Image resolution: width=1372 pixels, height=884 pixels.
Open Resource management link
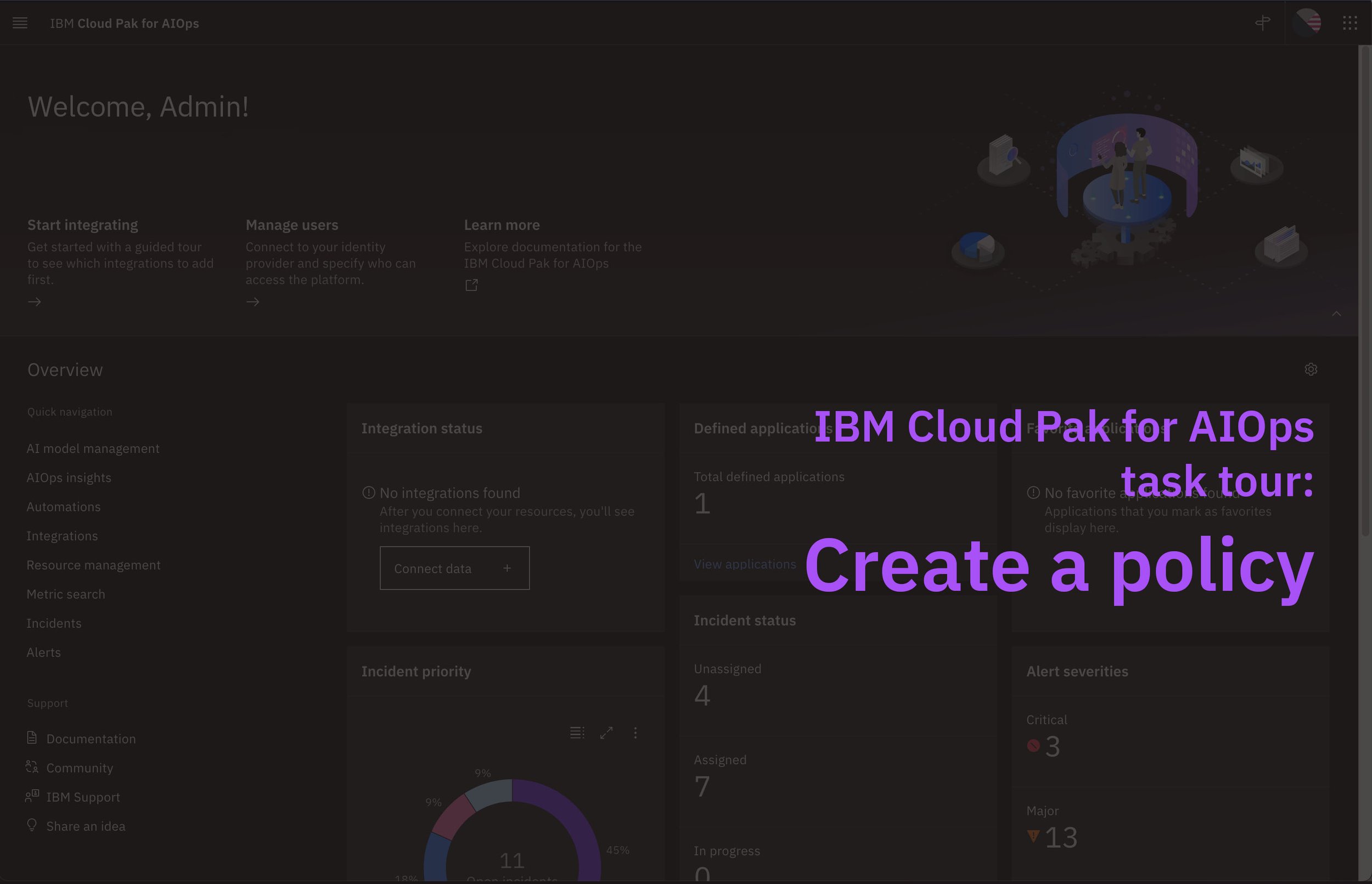(93, 565)
